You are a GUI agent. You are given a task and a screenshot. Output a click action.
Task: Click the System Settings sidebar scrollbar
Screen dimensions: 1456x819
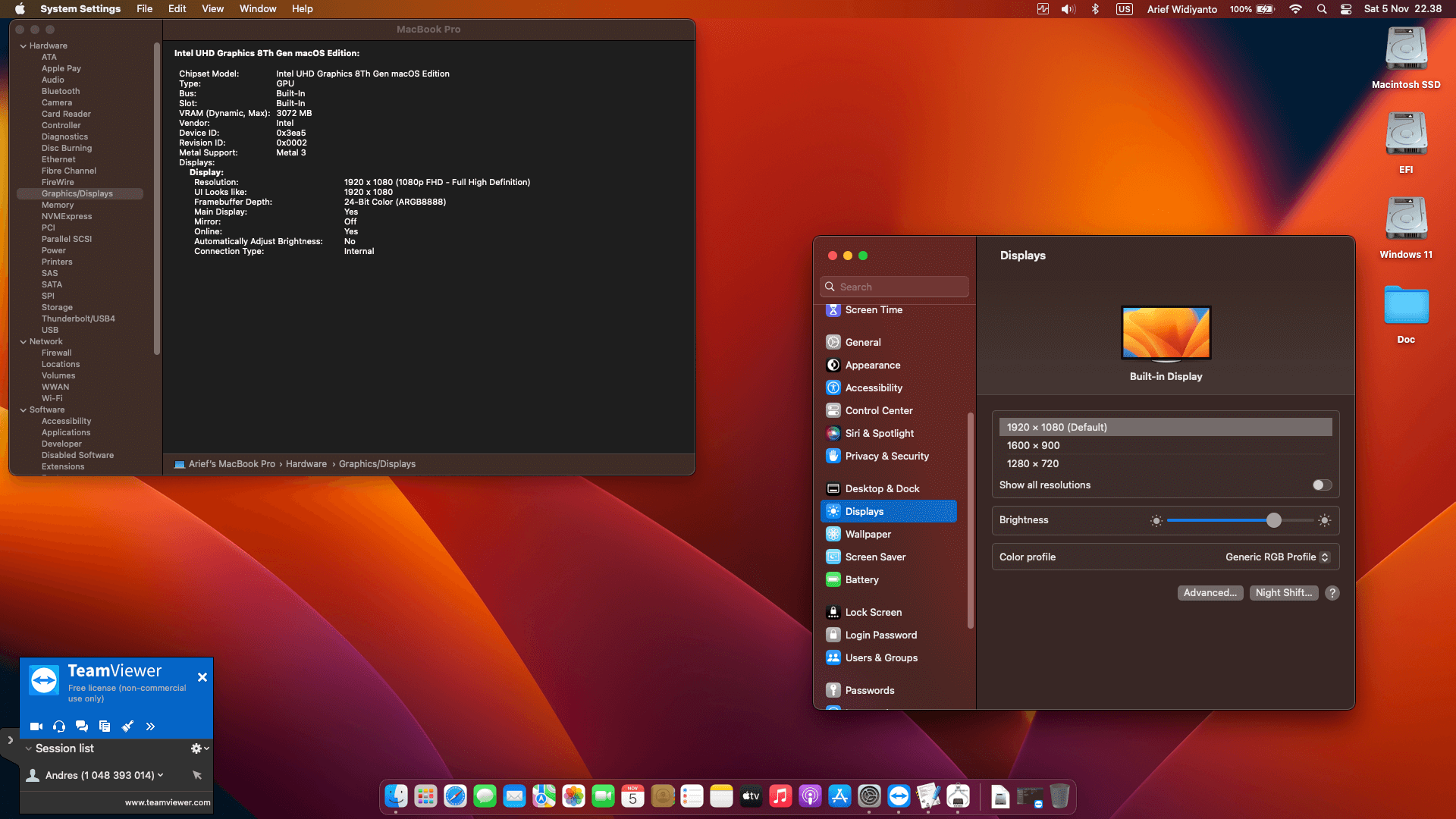(970, 520)
